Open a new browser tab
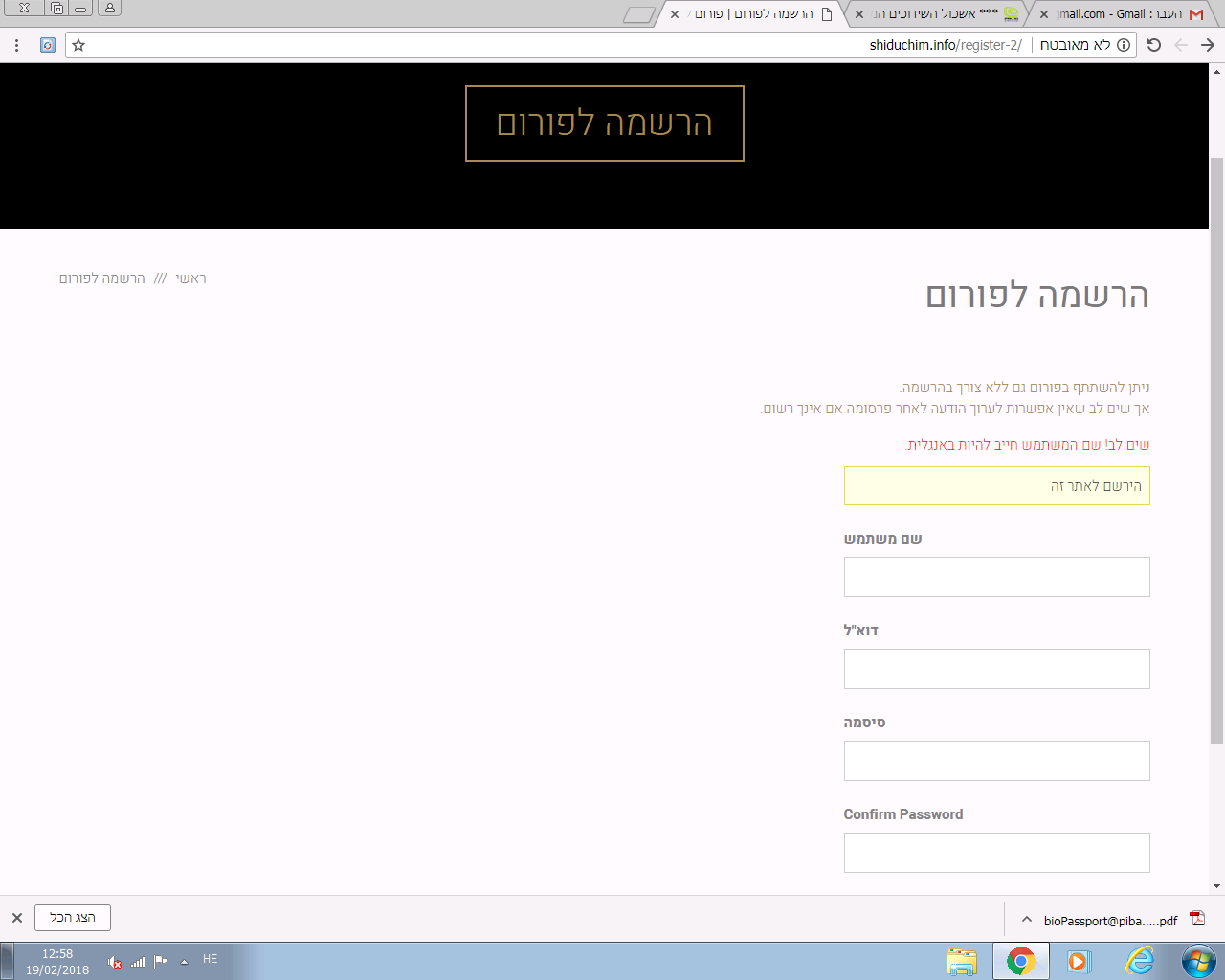1225x980 pixels. 638,14
